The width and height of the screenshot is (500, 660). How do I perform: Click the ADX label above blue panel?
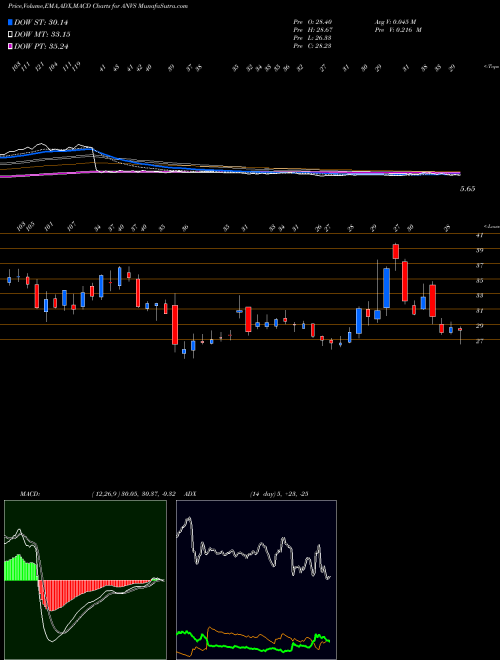coord(191,494)
